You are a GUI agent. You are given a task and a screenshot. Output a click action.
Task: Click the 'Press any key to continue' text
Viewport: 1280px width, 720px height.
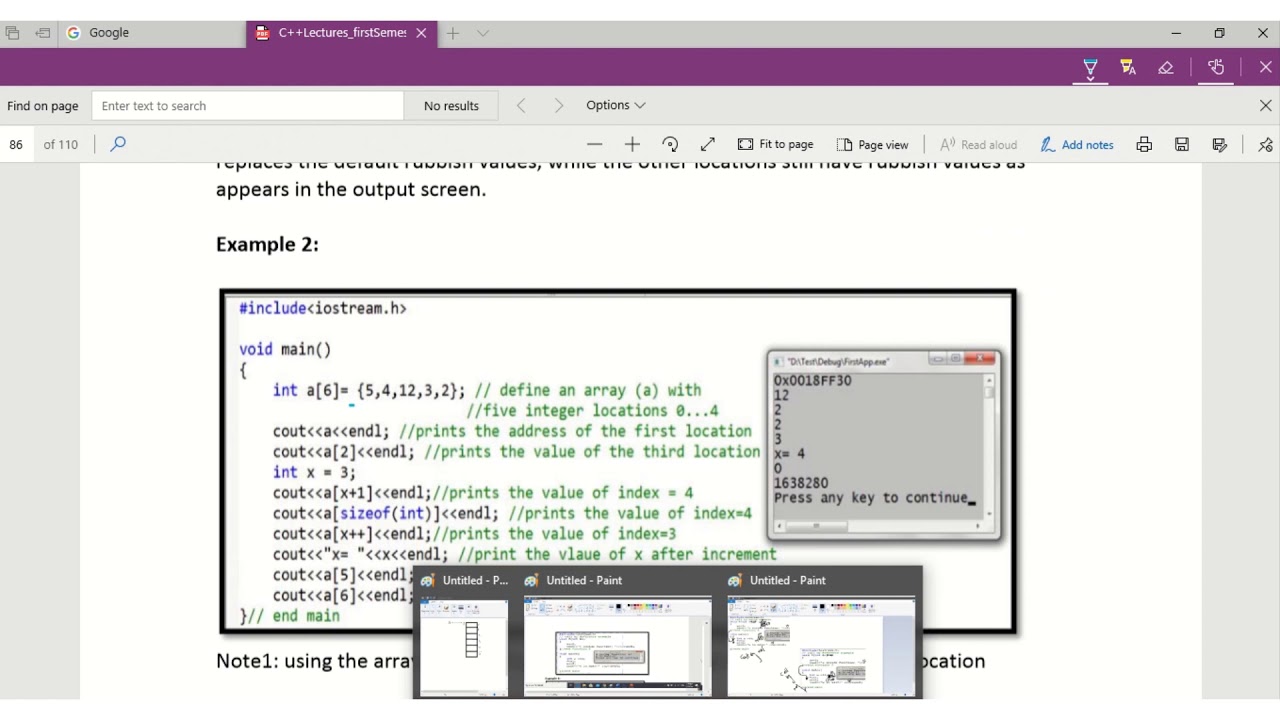[871, 497]
